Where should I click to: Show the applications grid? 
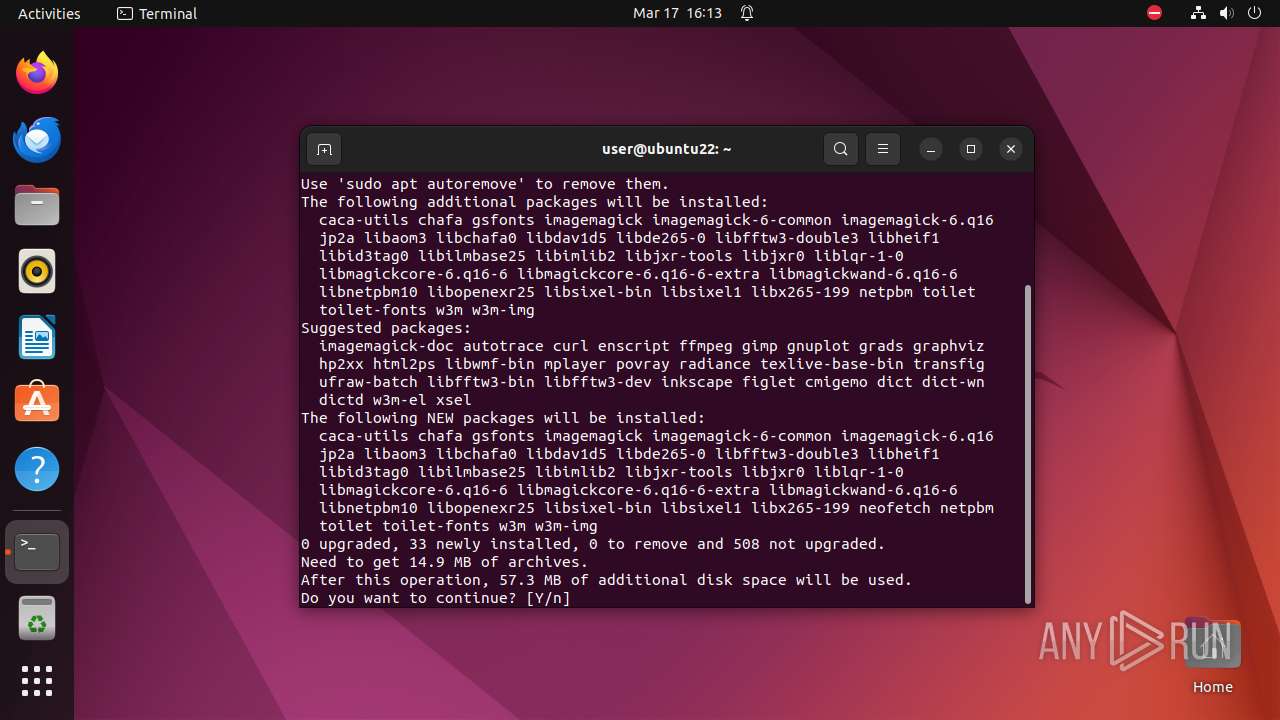(37, 681)
